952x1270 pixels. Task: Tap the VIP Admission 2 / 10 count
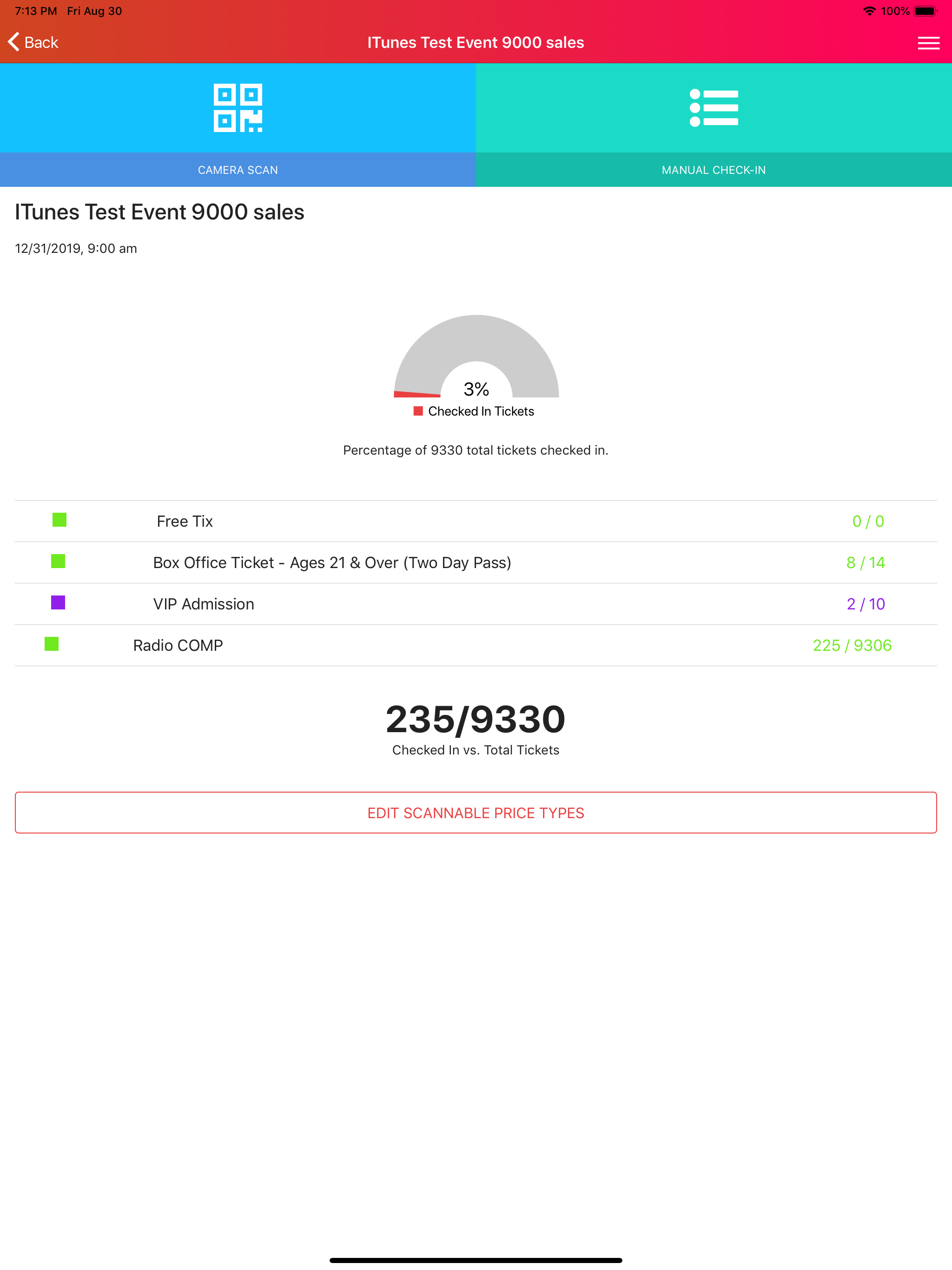866,604
